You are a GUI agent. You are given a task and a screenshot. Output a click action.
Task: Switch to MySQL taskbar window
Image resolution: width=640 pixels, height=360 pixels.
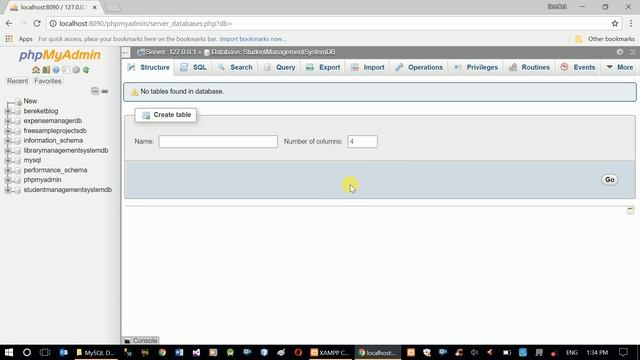click(95, 352)
